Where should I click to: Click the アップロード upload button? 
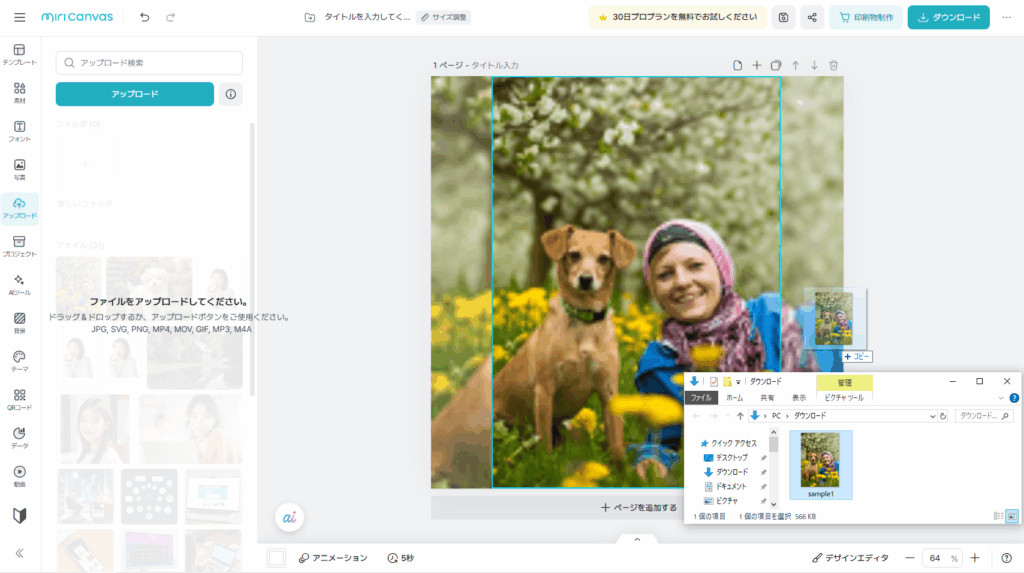click(135, 94)
